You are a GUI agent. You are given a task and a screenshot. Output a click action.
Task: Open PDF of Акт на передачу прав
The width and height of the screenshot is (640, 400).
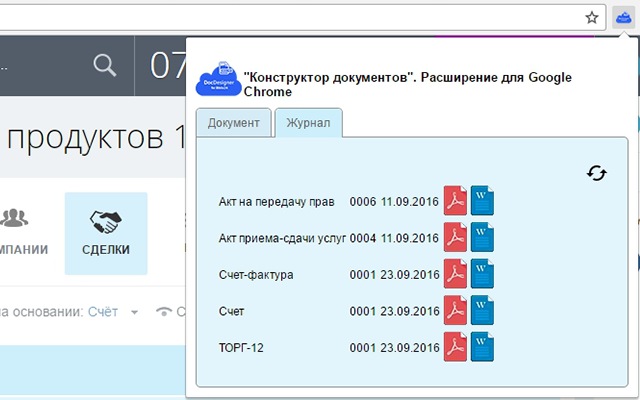coord(456,201)
